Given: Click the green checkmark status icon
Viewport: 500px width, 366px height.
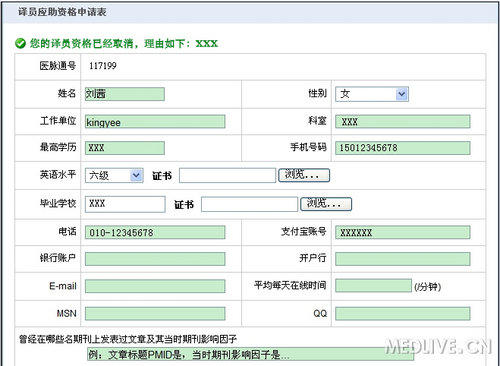Looking at the screenshot, I should 20,43.
